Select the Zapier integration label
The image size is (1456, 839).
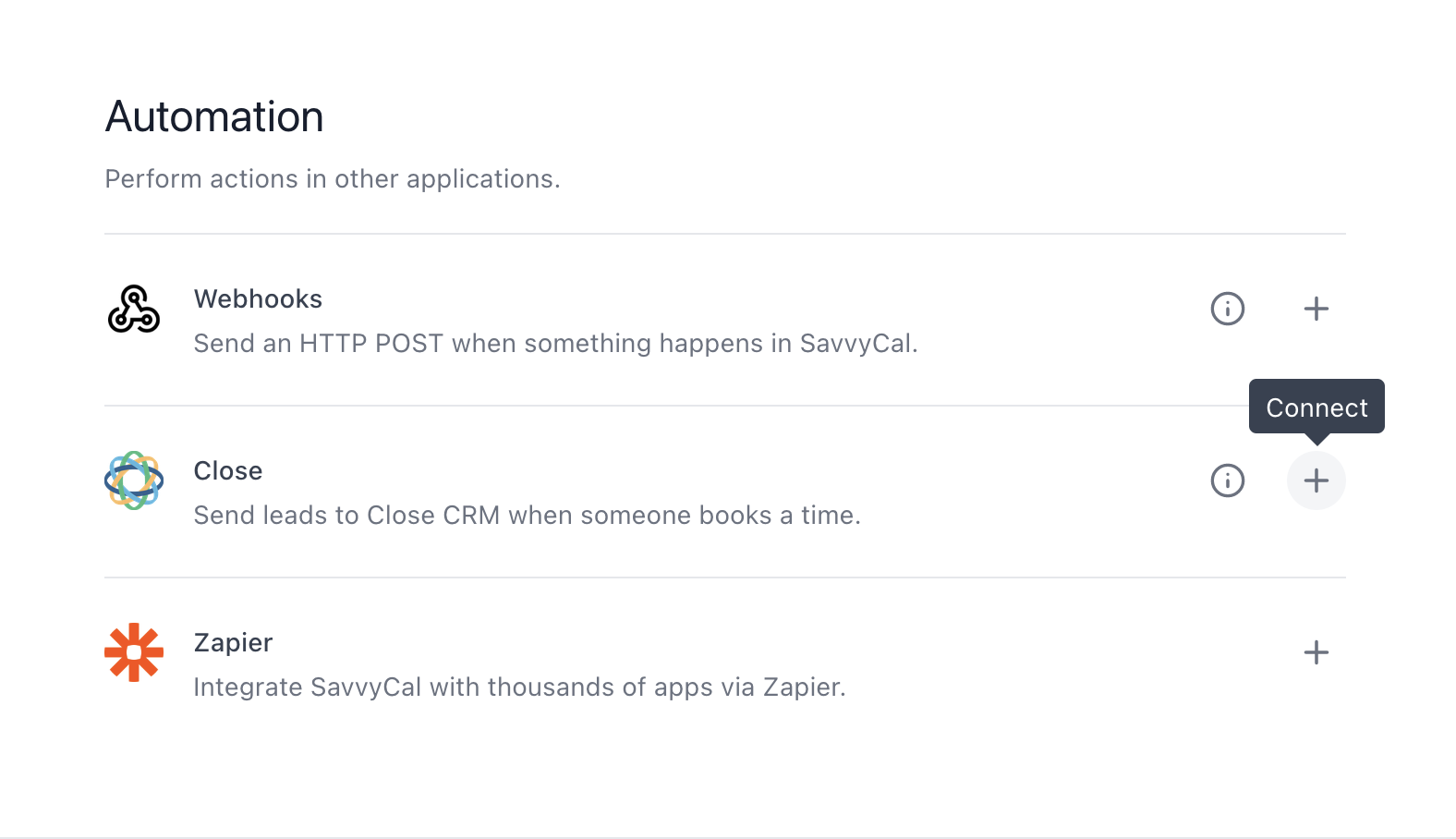[x=233, y=642]
